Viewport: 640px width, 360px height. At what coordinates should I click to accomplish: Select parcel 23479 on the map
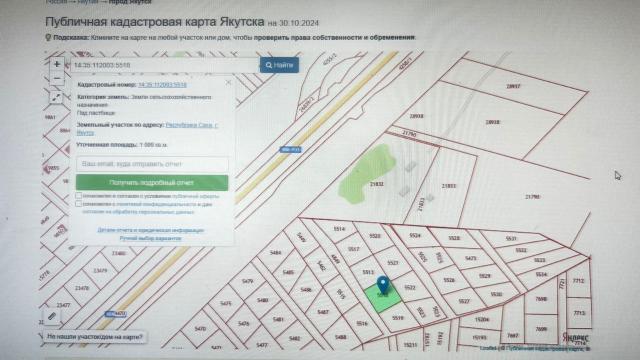pos(100,270)
